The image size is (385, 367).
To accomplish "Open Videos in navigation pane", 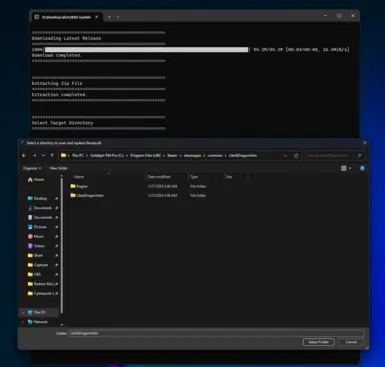I will pyautogui.click(x=36, y=246).
